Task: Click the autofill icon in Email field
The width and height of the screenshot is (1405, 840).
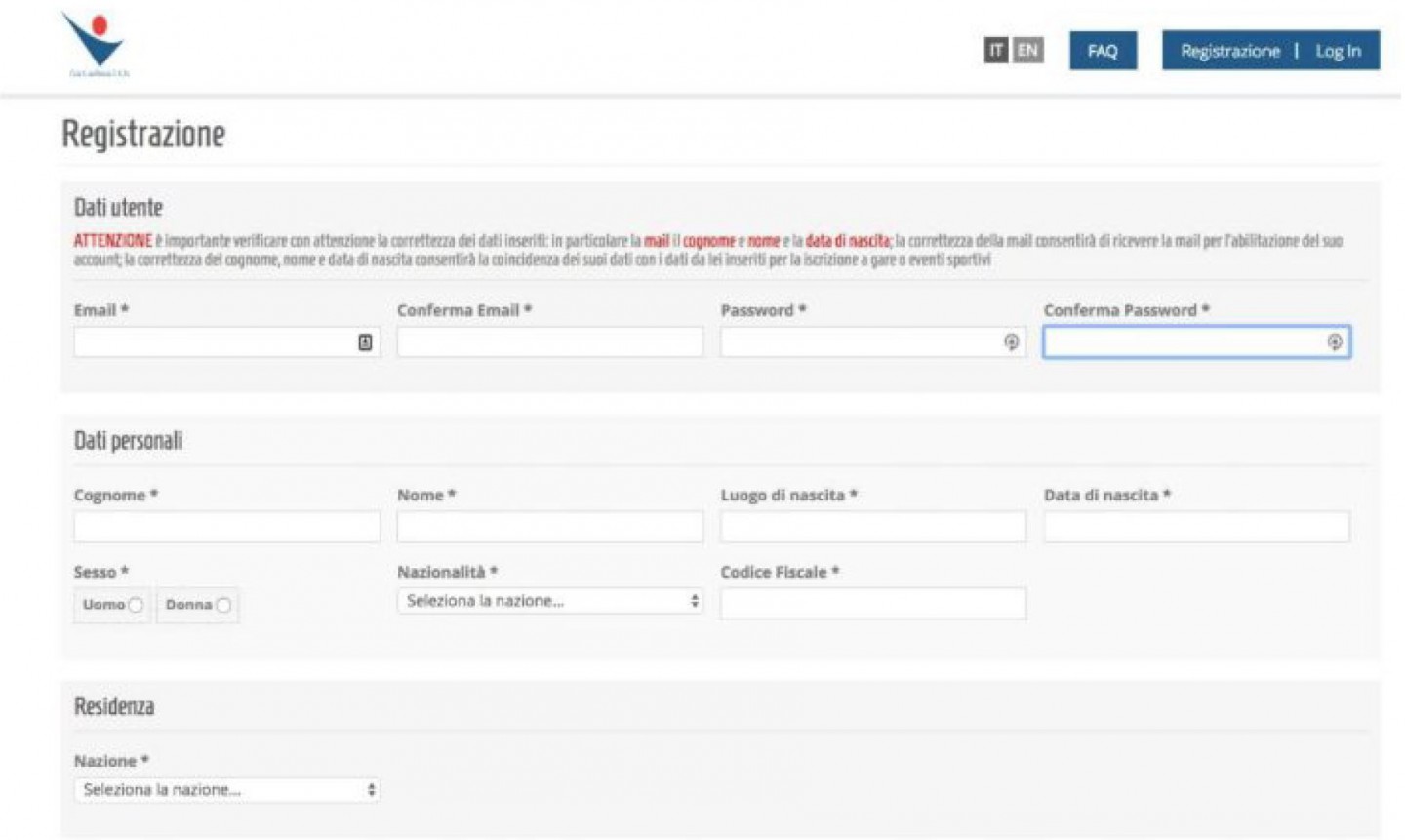Action: [365, 342]
